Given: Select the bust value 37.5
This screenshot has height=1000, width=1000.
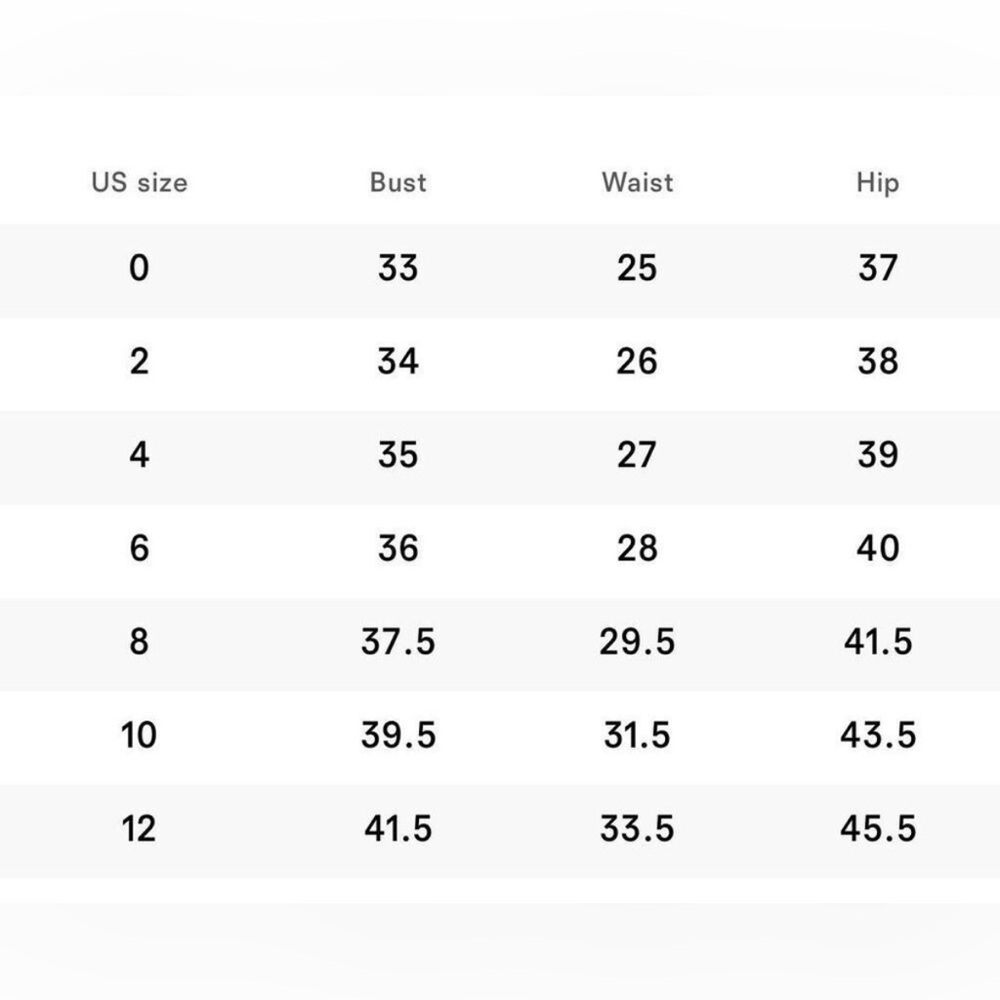Looking at the screenshot, I should point(398,642).
